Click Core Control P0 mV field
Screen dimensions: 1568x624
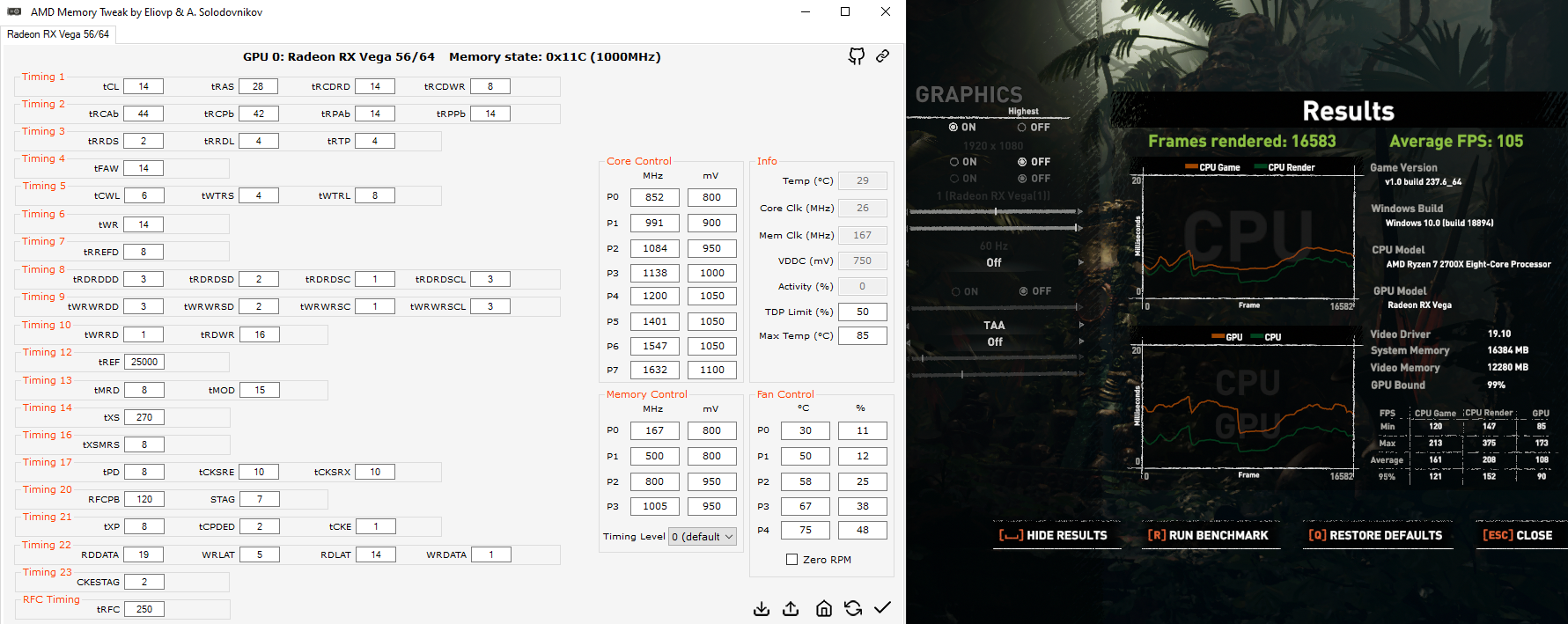711,197
